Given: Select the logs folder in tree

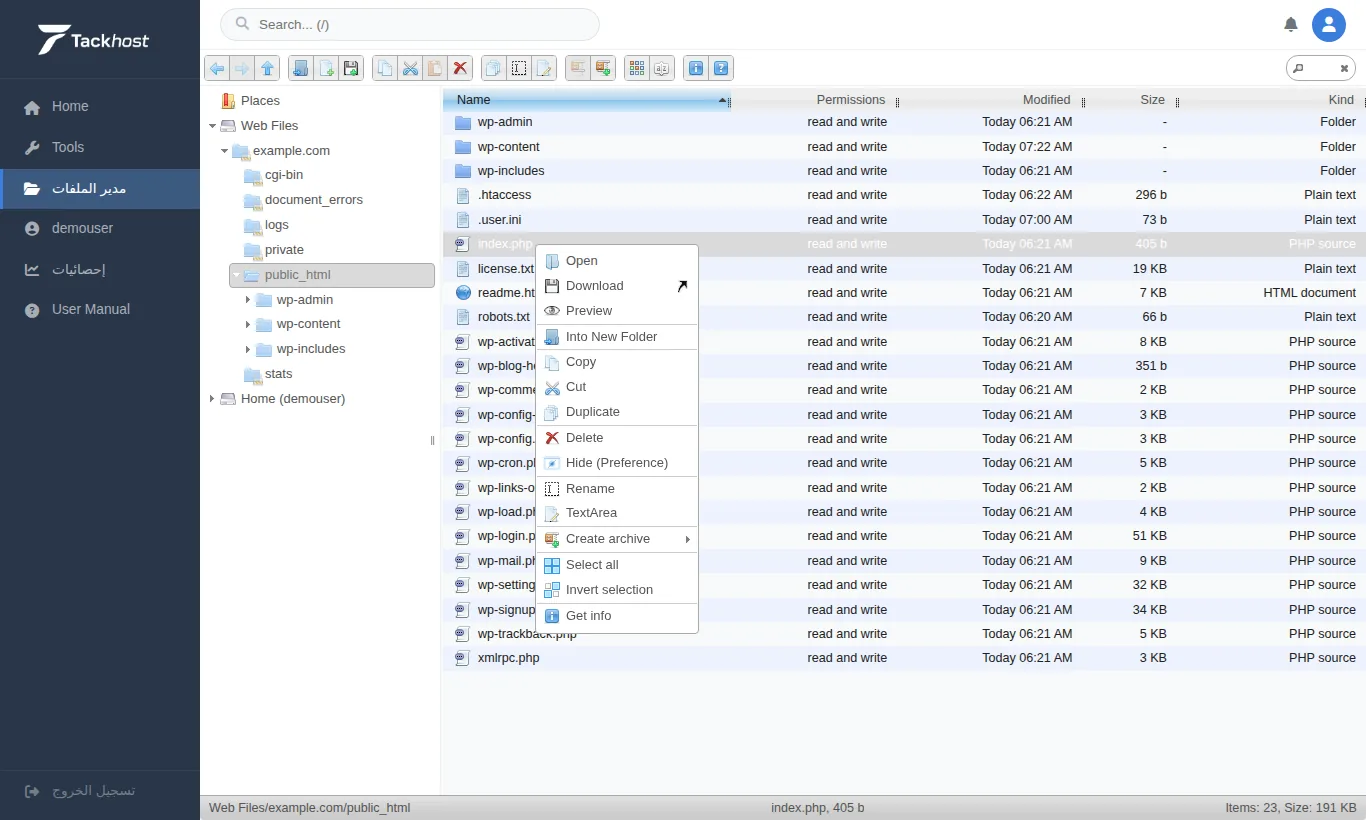Looking at the screenshot, I should point(277,225).
